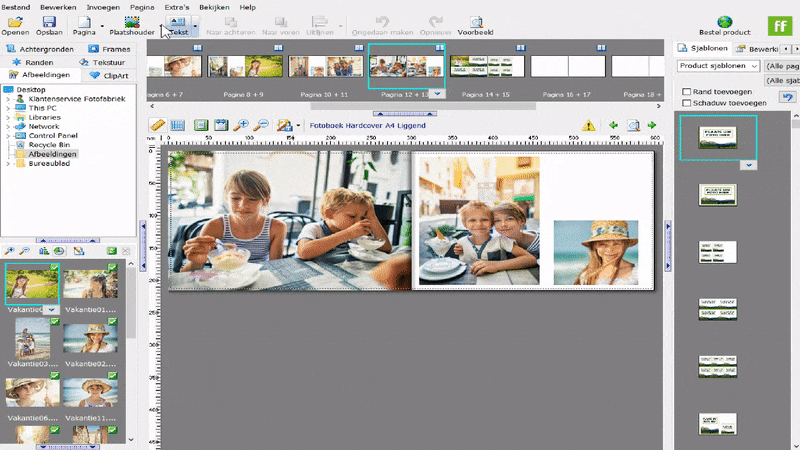The width and height of the screenshot is (800, 450).
Task: Open the Invoegen menu
Action: 103,7
